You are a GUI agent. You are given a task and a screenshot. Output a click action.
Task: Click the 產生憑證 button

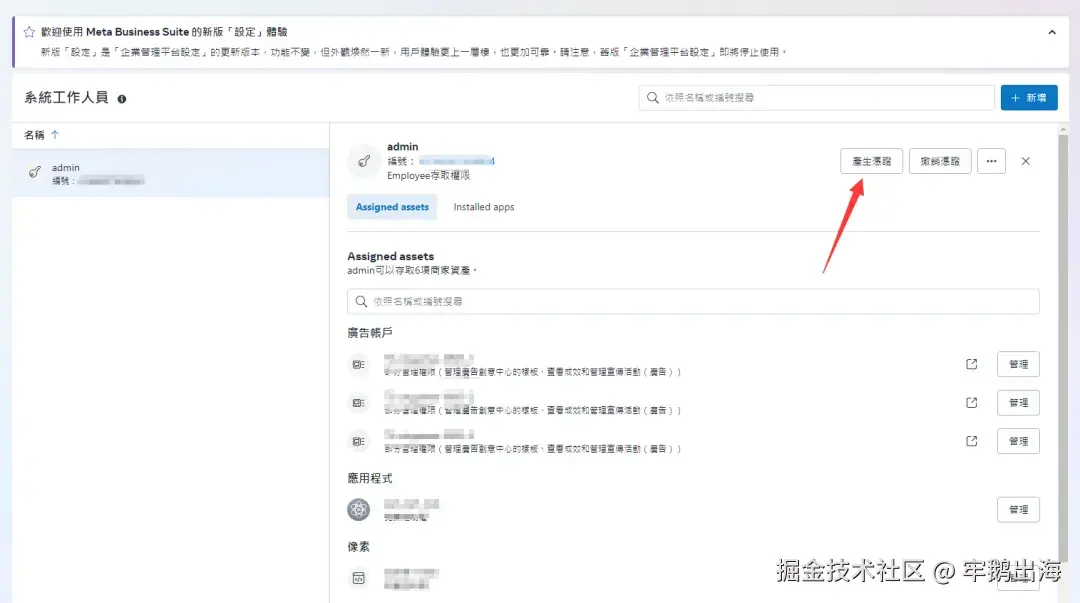tap(871, 160)
